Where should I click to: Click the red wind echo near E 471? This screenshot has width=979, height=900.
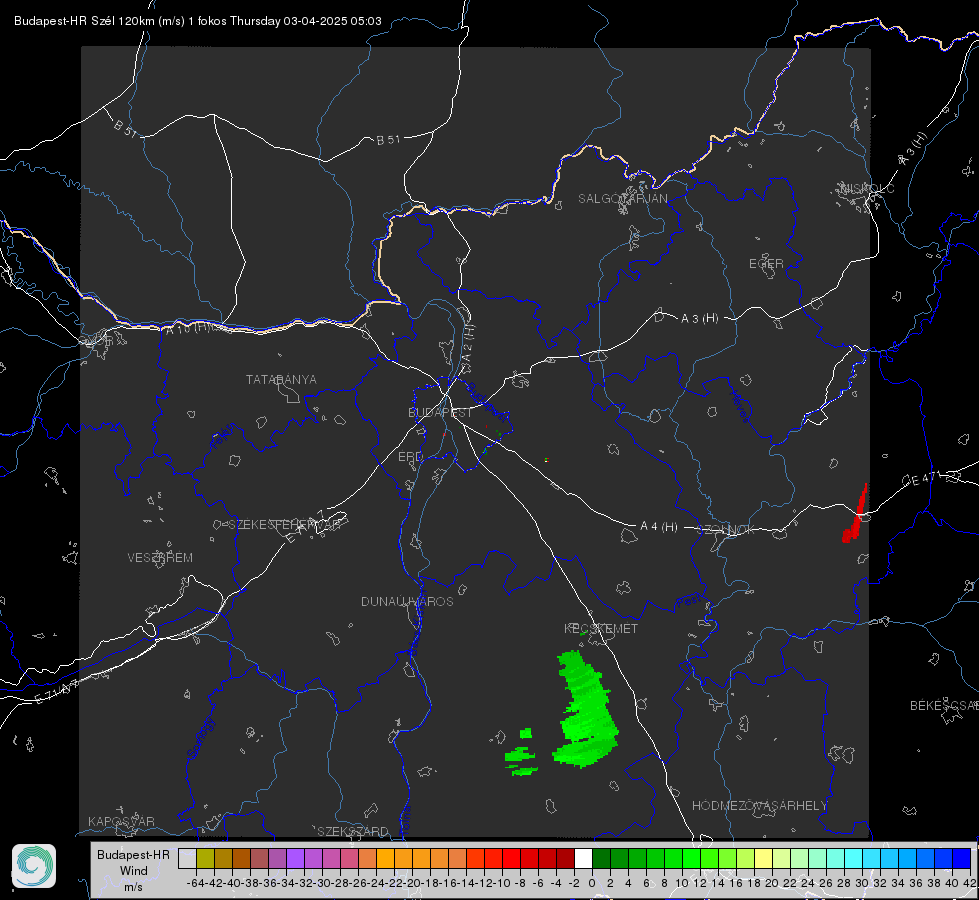click(855, 514)
